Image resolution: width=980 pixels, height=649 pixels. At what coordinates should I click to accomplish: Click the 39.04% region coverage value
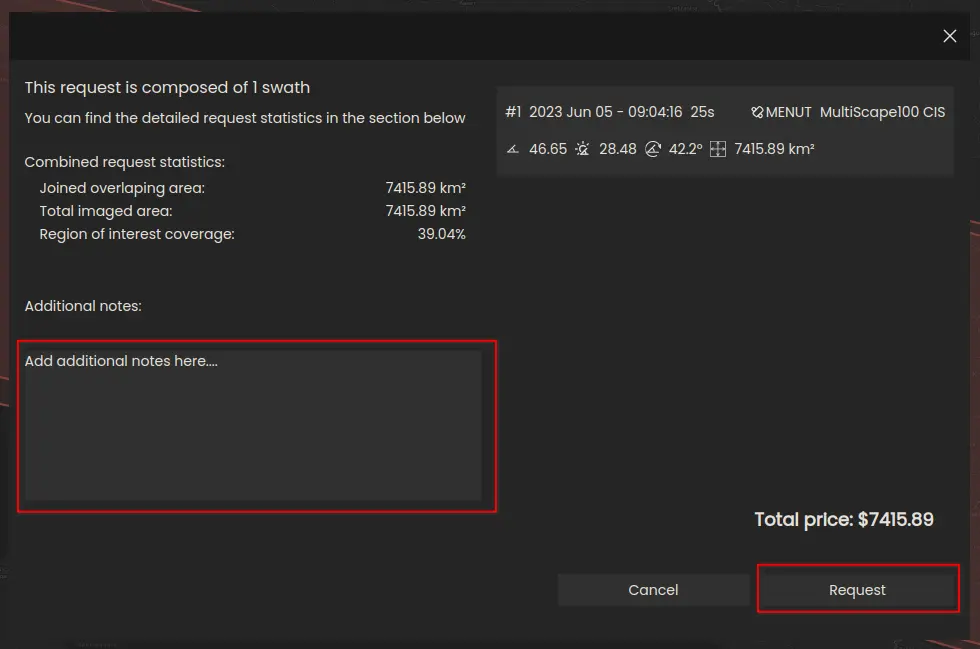point(441,234)
